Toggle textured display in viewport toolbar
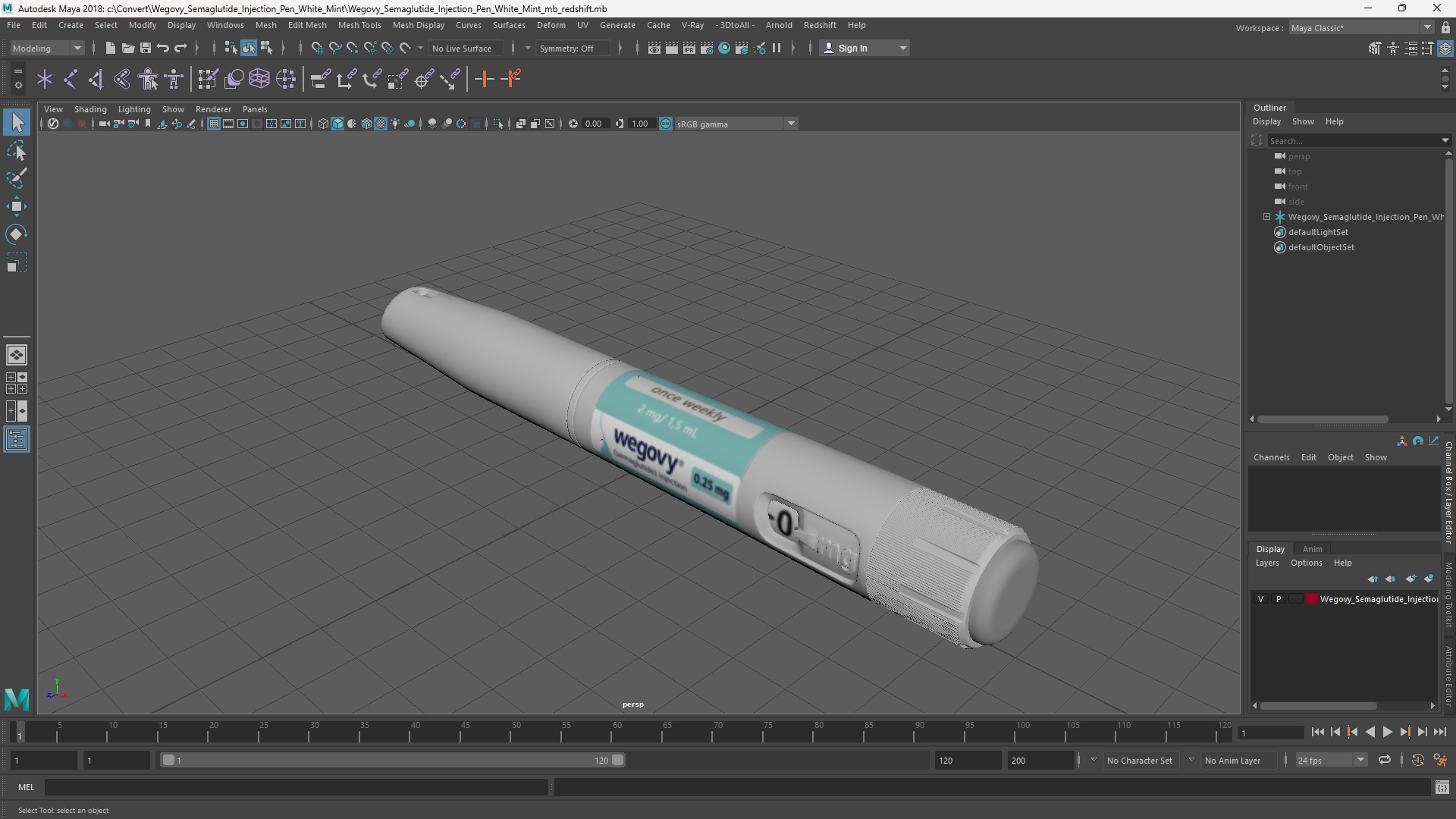 (x=381, y=124)
